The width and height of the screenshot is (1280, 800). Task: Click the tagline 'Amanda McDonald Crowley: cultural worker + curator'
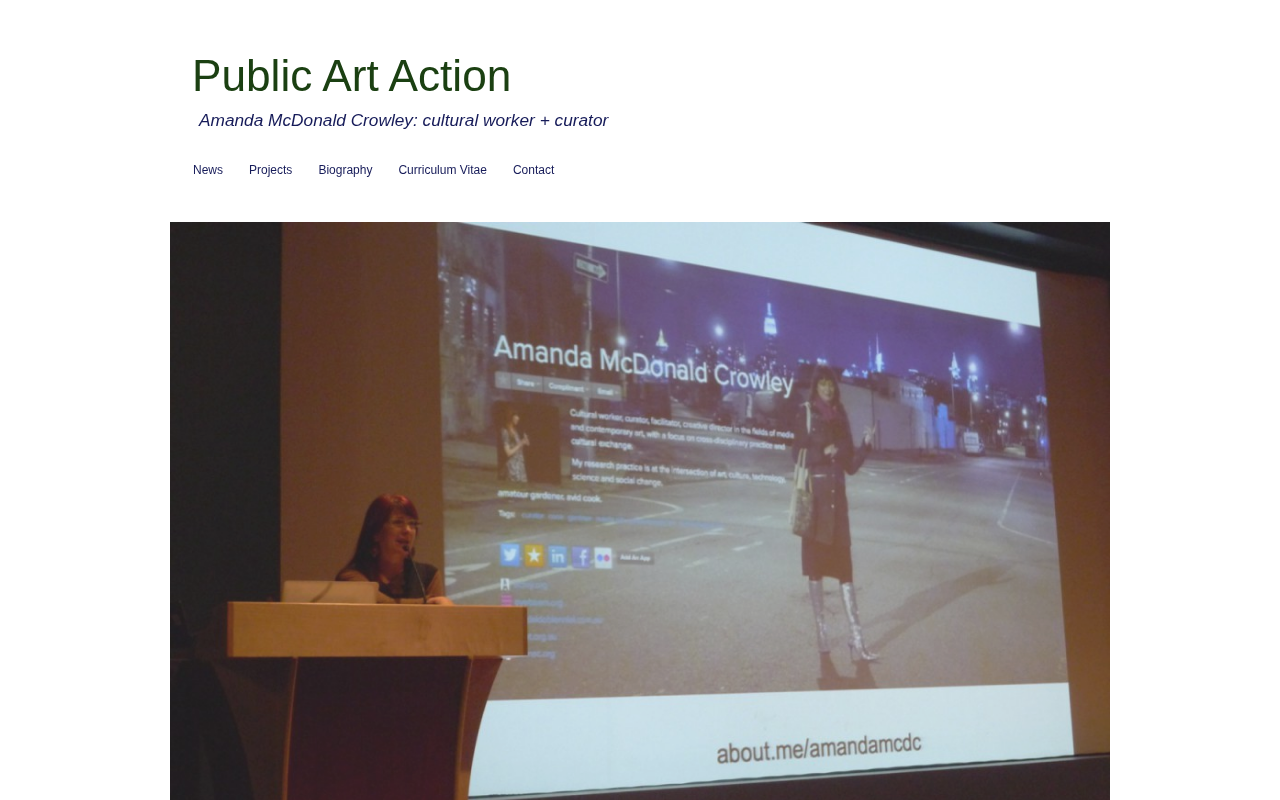point(403,121)
